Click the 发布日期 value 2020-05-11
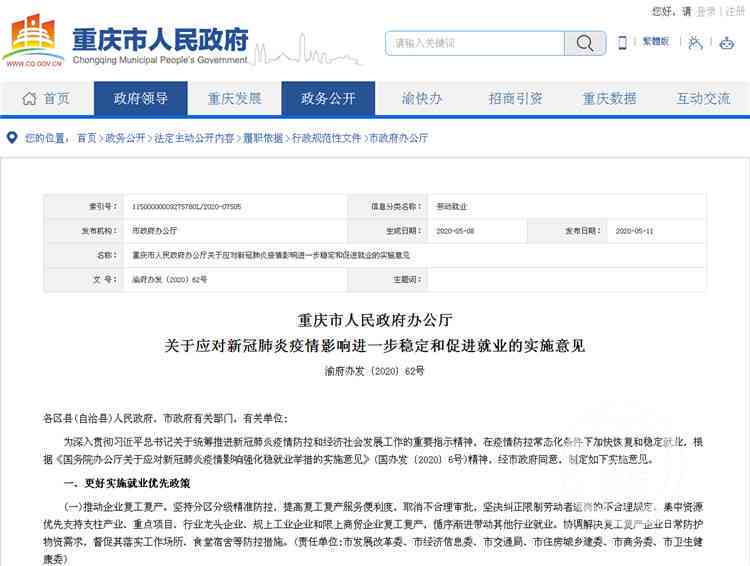The width and height of the screenshot is (750, 566). coord(634,231)
